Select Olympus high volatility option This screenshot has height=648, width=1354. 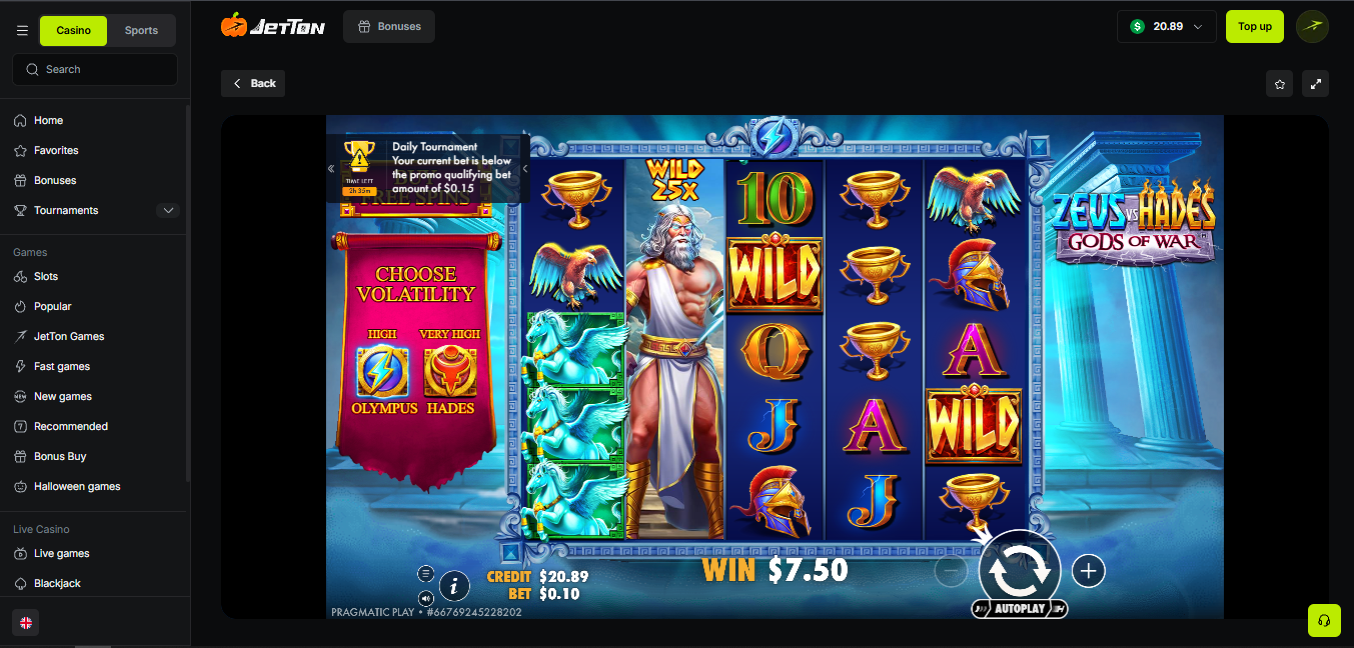(x=383, y=373)
